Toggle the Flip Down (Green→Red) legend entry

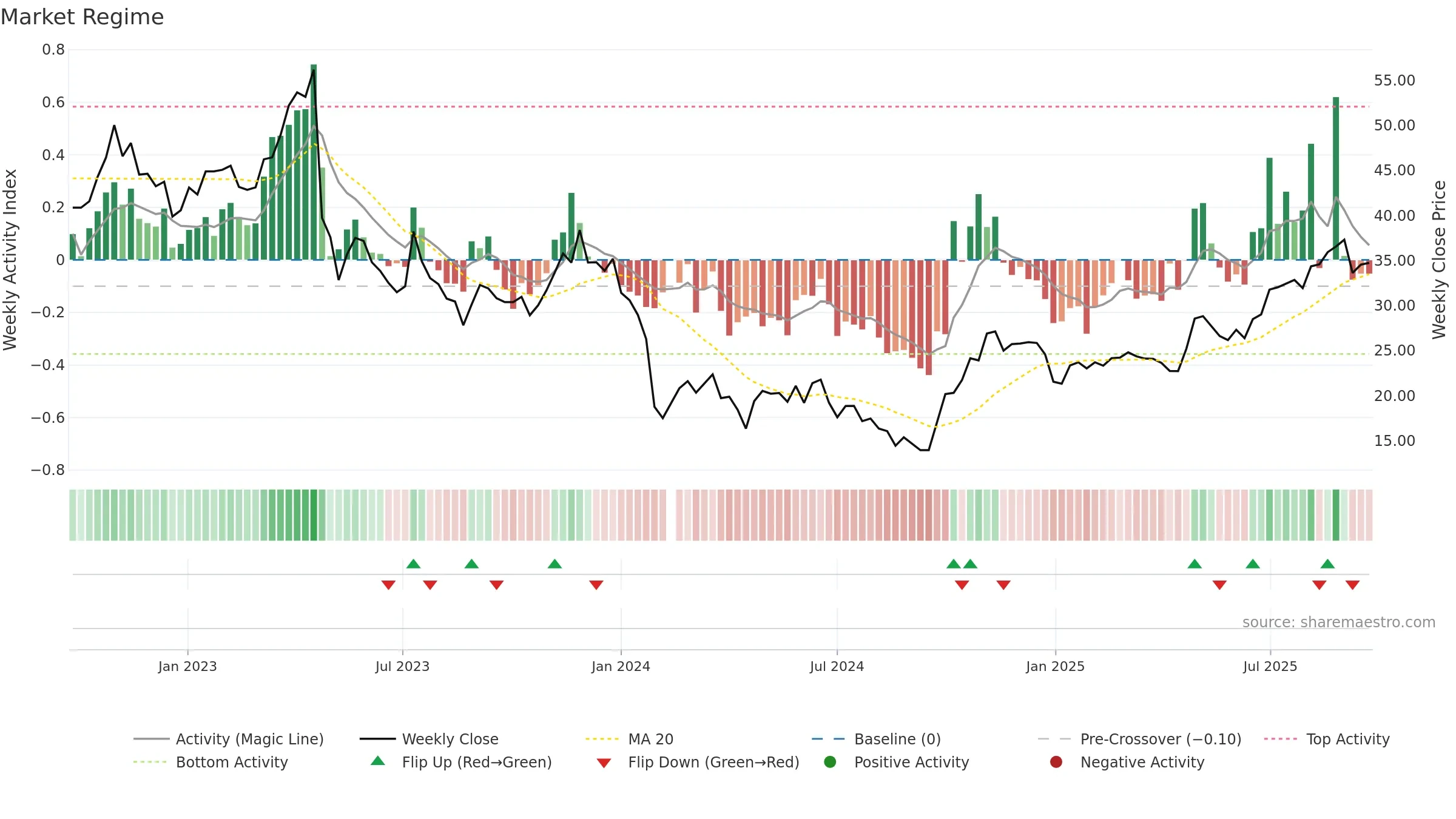pos(698,762)
